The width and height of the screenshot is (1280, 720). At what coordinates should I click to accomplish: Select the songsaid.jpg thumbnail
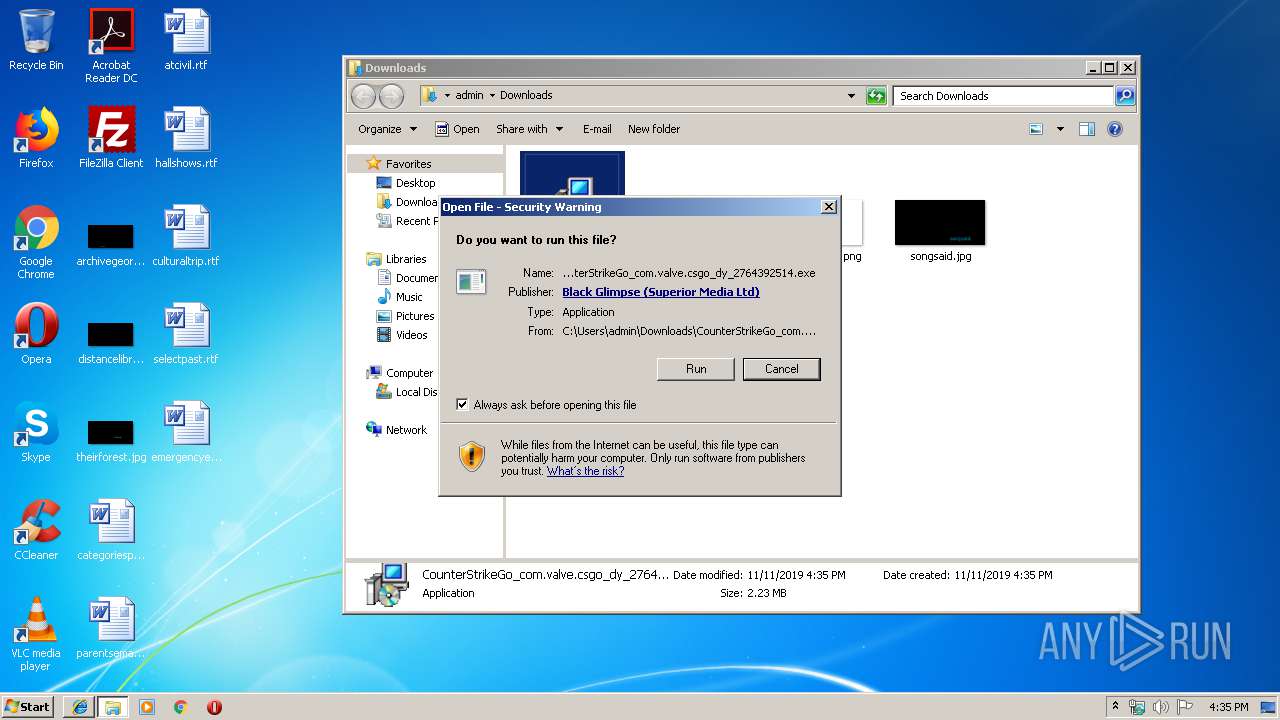click(x=940, y=222)
